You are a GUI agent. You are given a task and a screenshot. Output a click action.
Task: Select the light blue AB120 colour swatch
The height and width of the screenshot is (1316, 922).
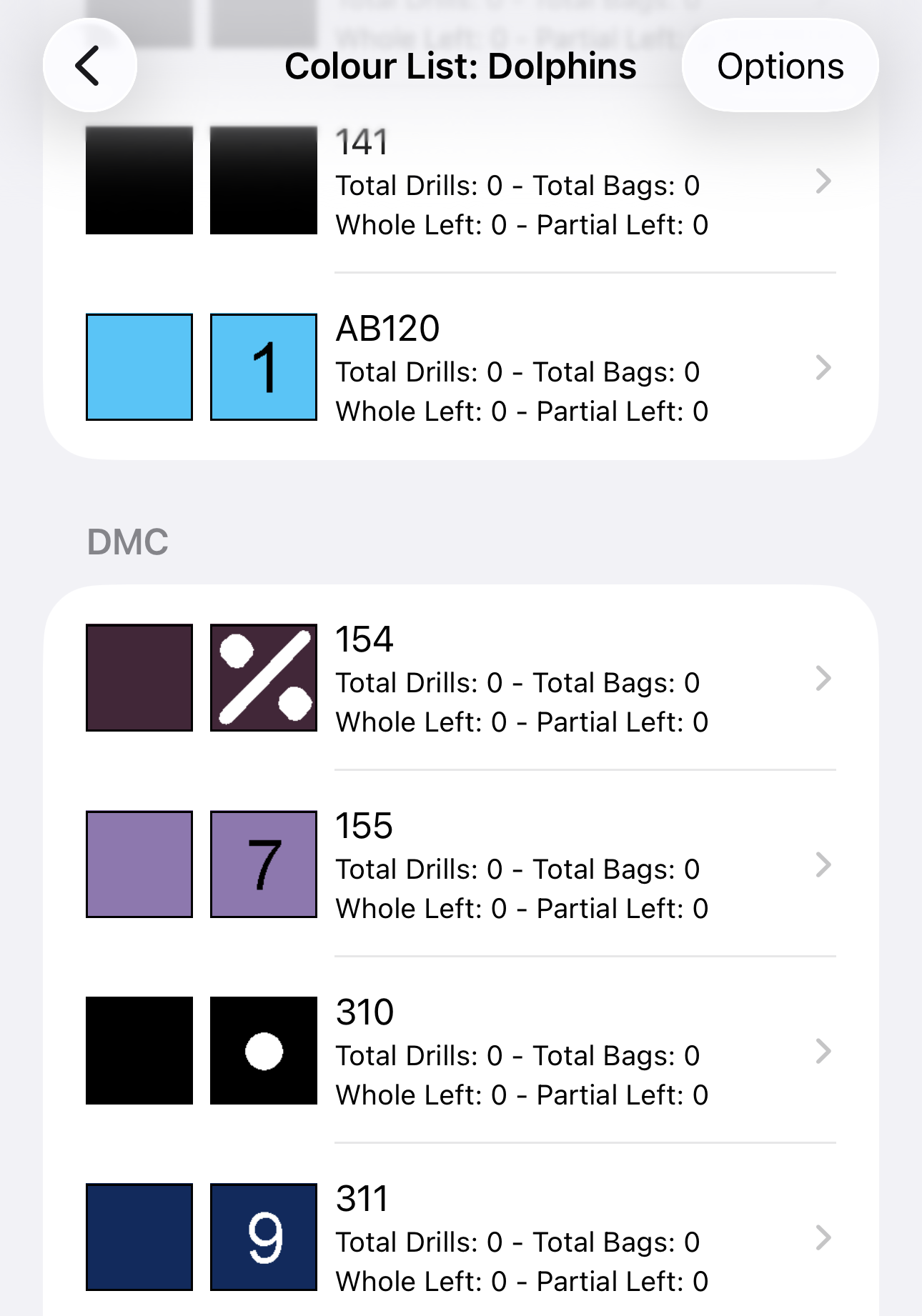139,367
